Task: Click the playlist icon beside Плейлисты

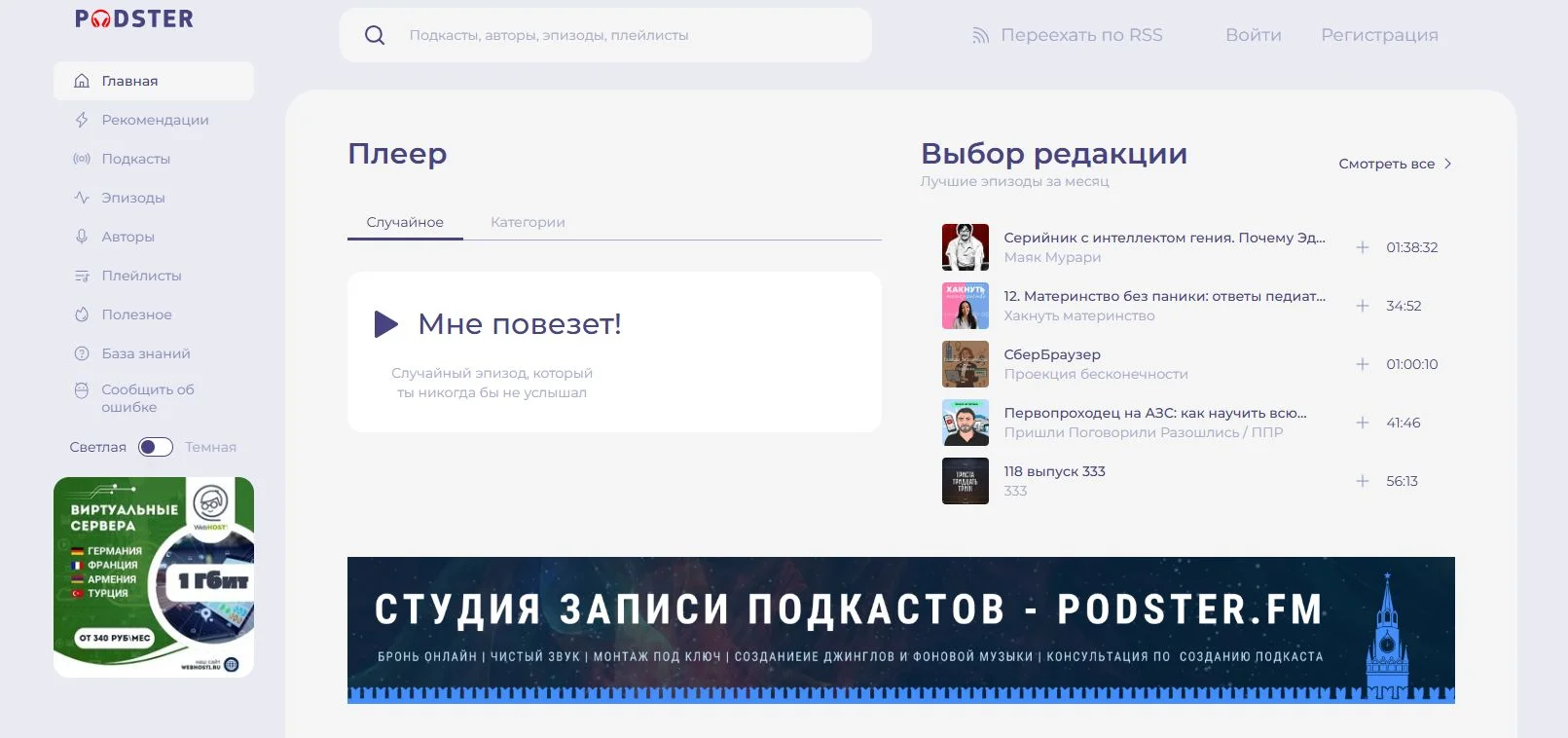Action: click(82, 276)
